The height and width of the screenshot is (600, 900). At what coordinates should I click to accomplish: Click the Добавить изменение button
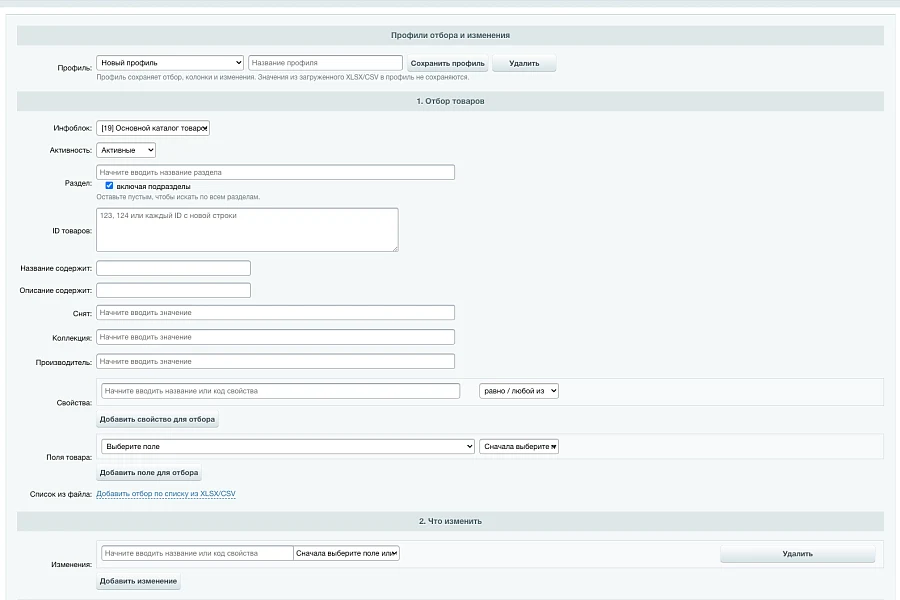pos(138,581)
